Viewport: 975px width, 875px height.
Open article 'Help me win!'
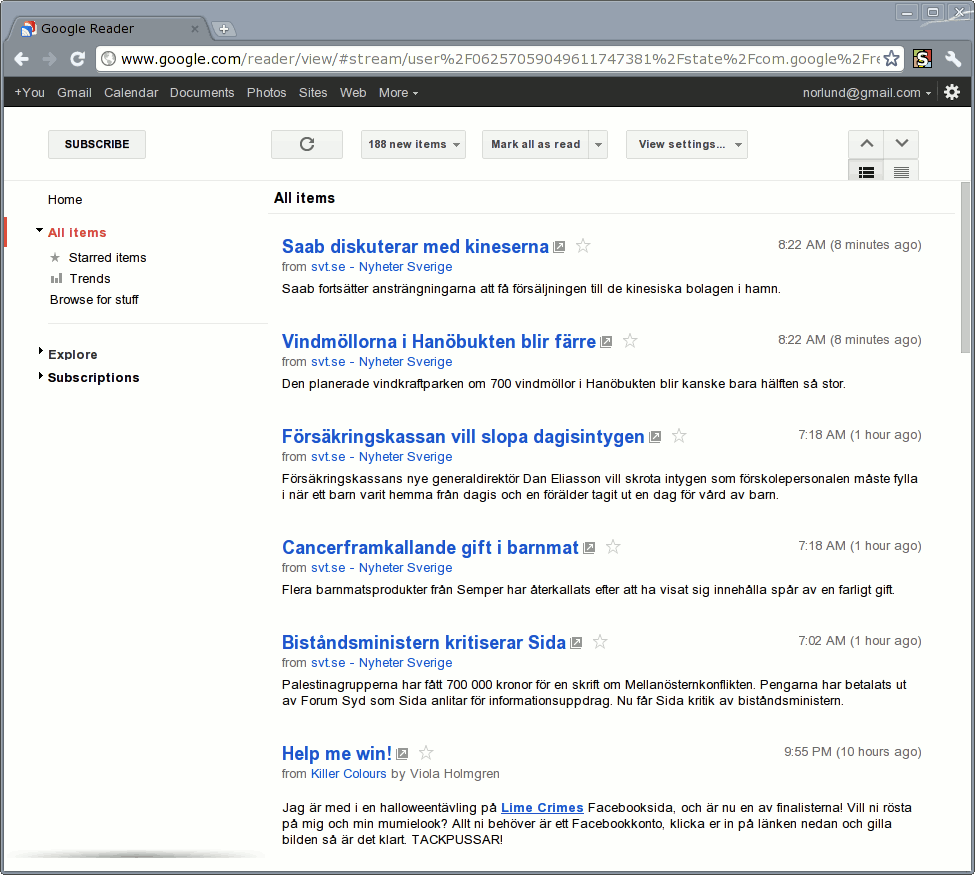coord(337,754)
